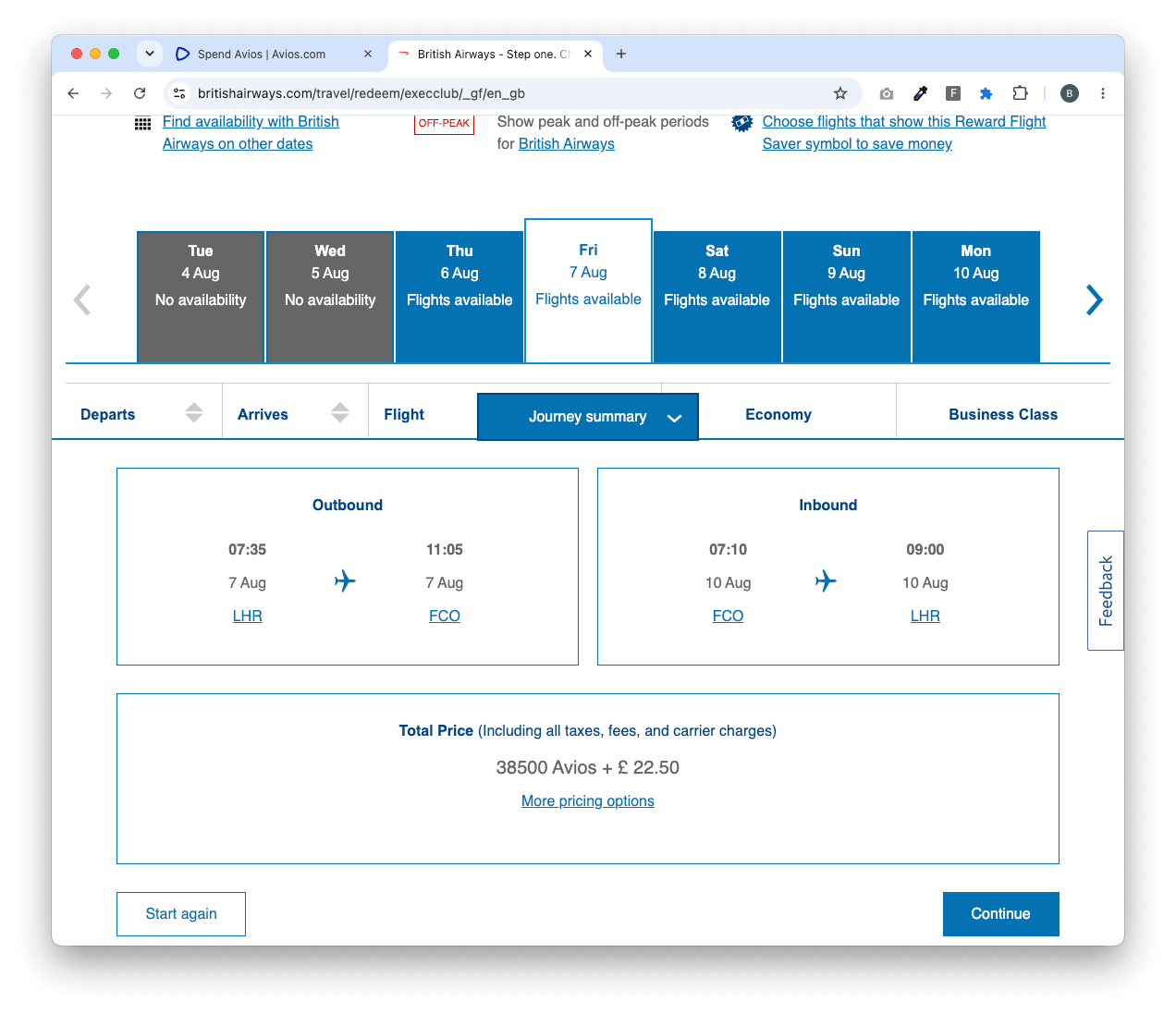
Task: Click the browser forward arrow
Action: 106,93
